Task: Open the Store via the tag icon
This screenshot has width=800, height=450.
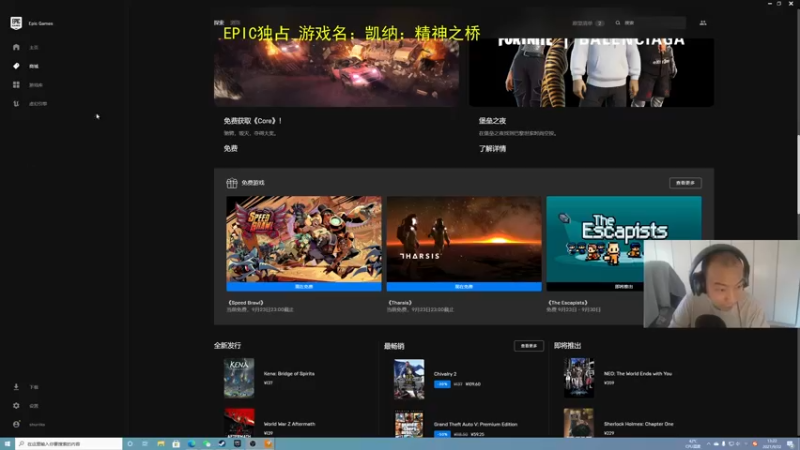Action: tap(16, 66)
